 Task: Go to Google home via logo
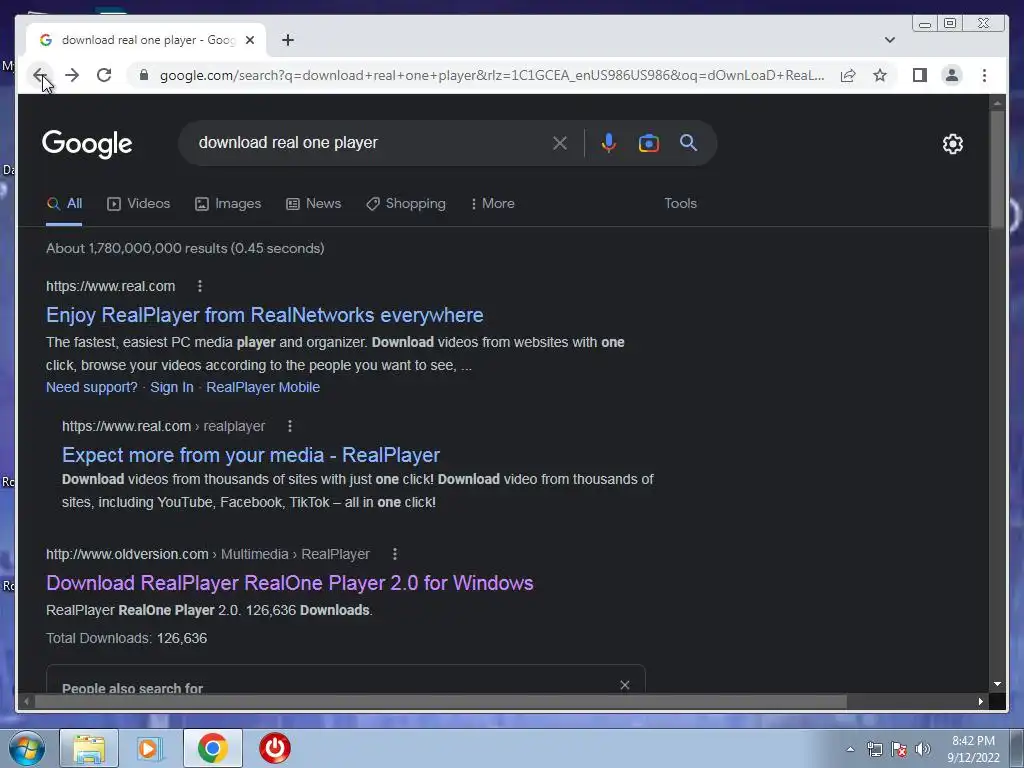[87, 144]
